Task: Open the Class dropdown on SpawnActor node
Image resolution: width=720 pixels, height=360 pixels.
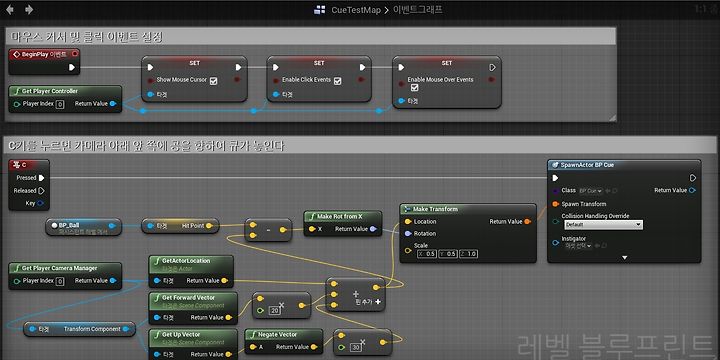Action: (x=591, y=191)
